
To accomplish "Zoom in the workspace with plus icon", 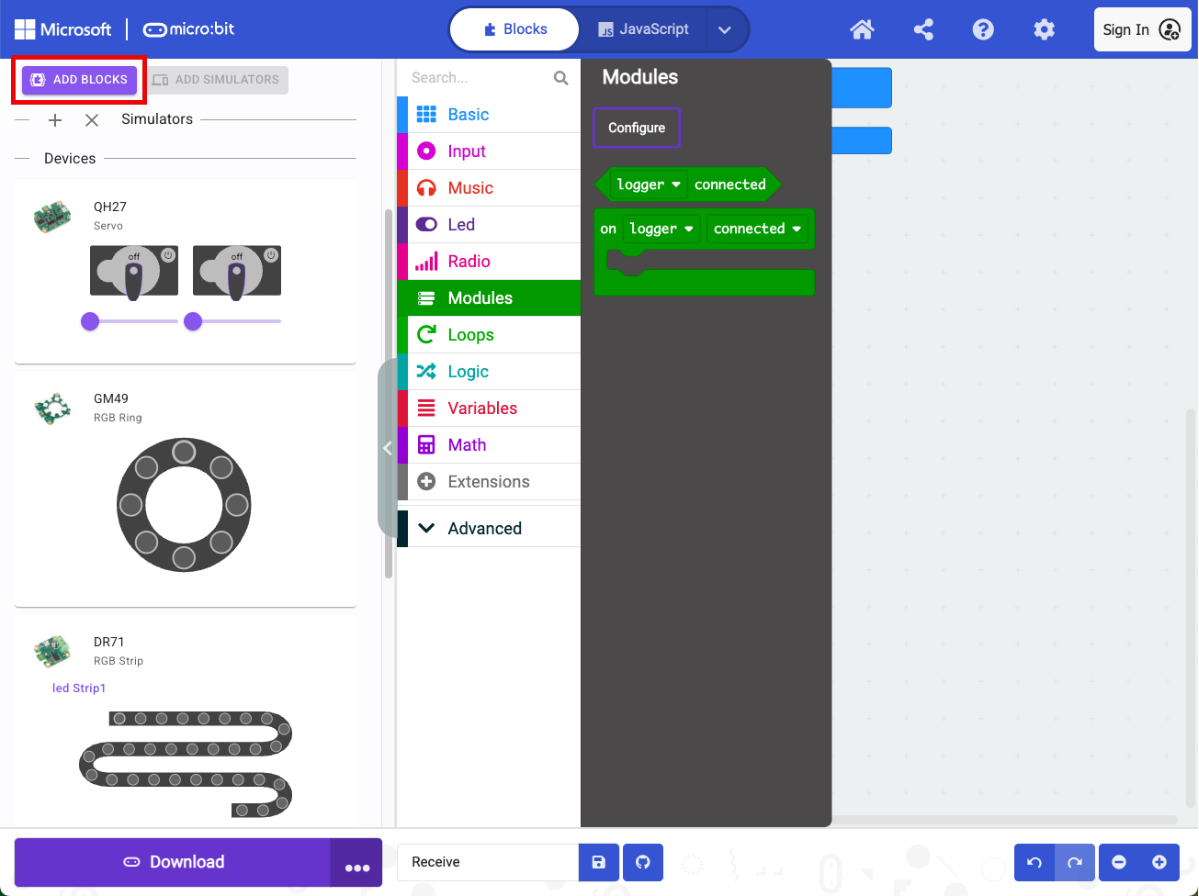I will click(1159, 862).
